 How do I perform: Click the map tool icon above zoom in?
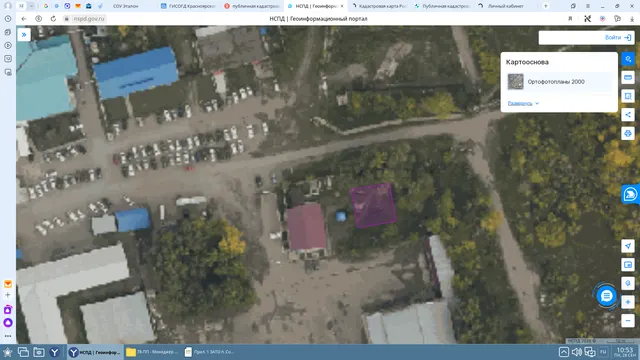pos(628,283)
